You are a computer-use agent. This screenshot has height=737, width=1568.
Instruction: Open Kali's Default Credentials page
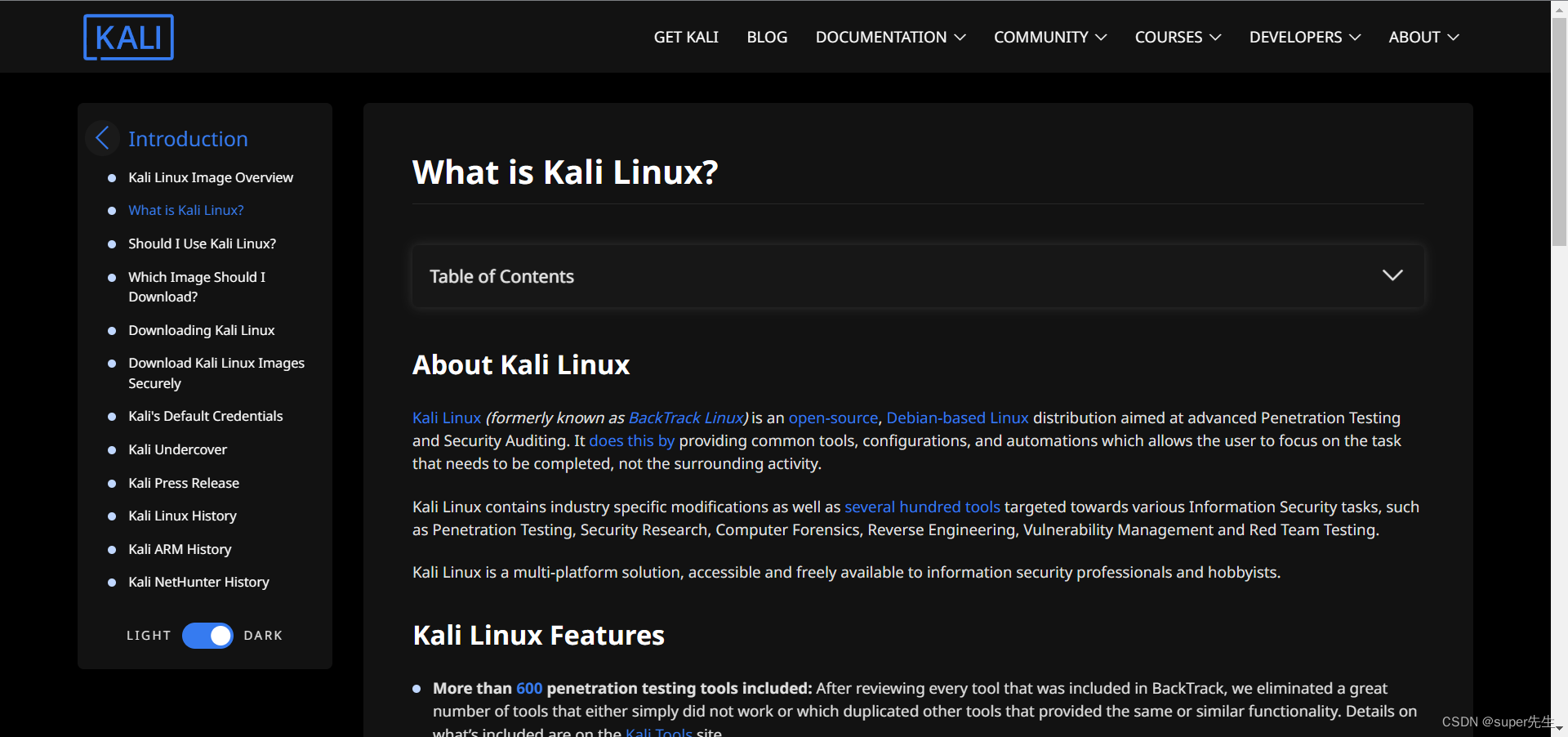[x=206, y=416]
